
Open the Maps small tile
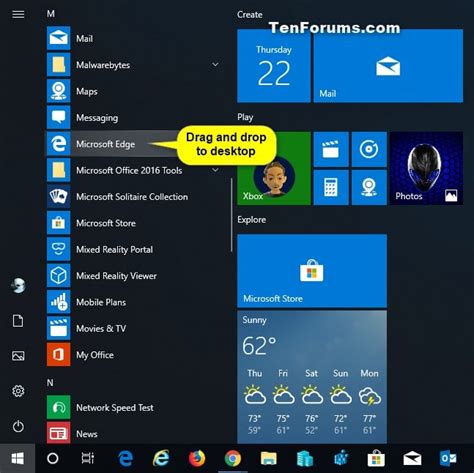(x=369, y=187)
